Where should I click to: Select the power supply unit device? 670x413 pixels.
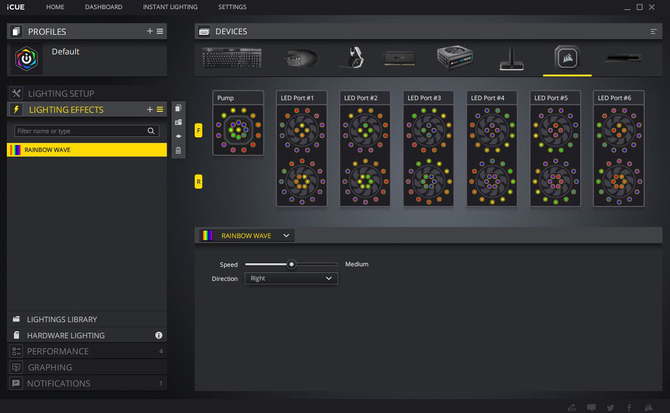[x=455, y=57]
